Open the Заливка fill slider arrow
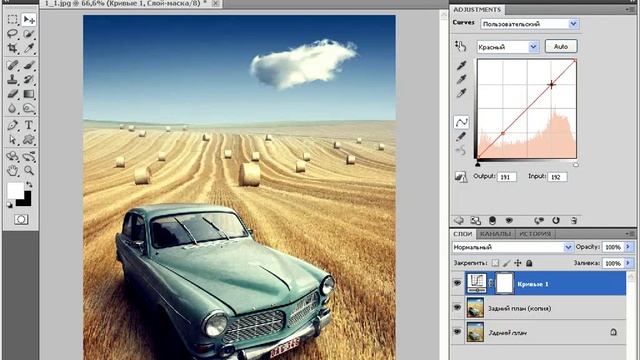Screen dimensions: 640x360 point(629,263)
